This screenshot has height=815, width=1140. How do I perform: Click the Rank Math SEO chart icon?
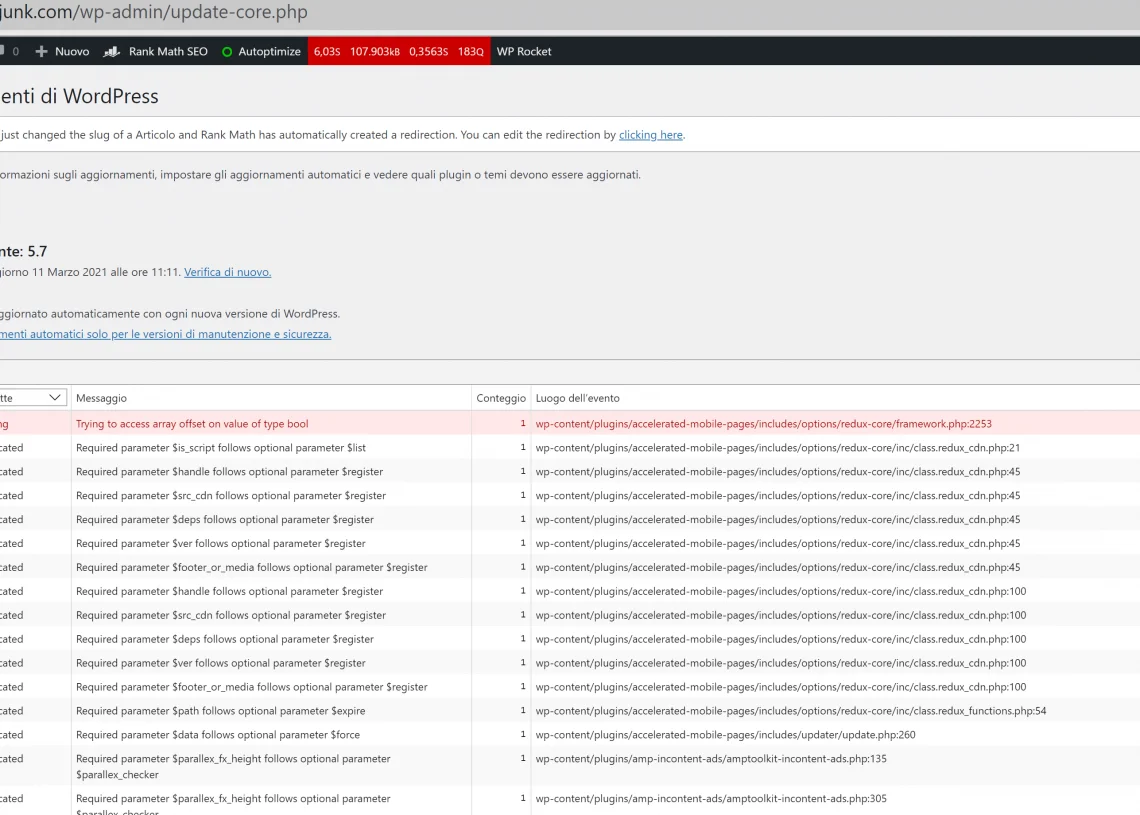coord(112,51)
